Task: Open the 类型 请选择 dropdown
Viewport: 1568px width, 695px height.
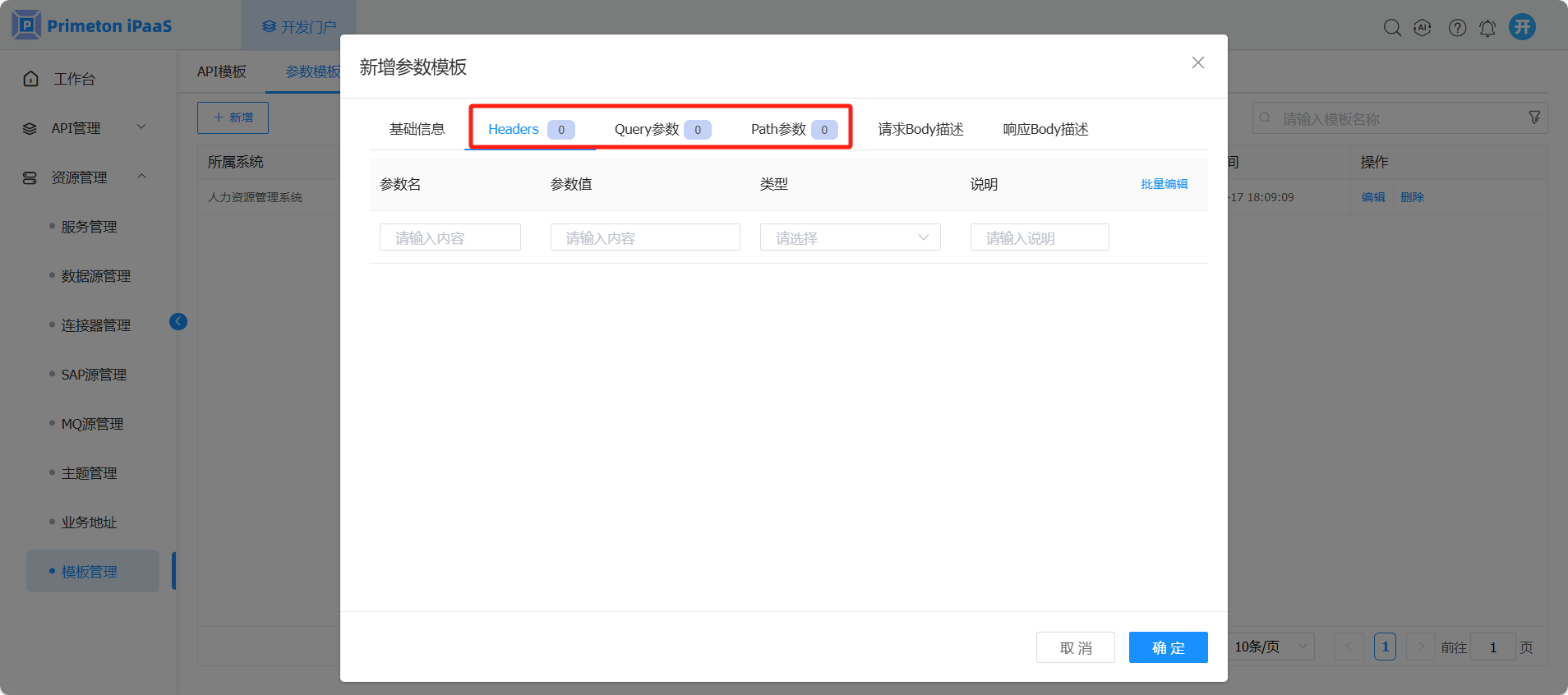Action: (x=850, y=237)
